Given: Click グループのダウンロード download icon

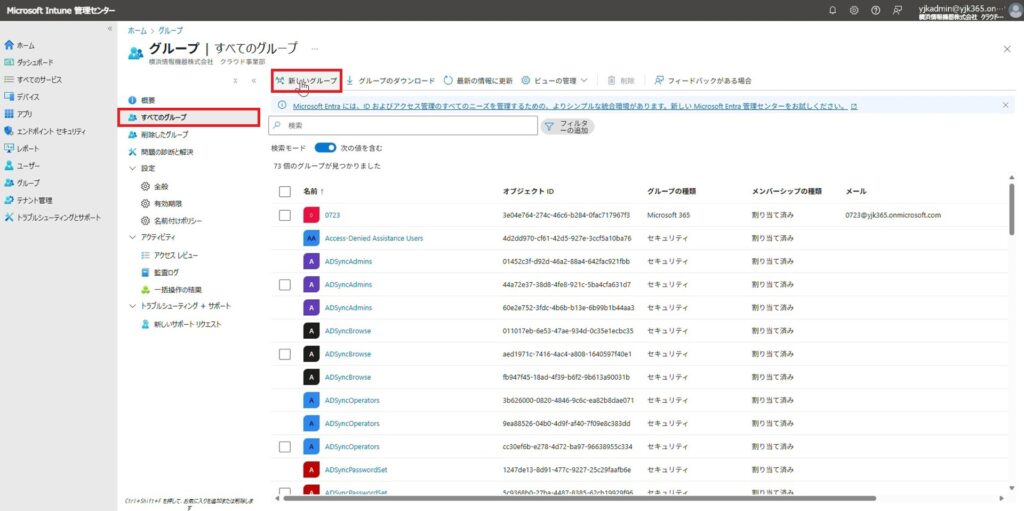Looking at the screenshot, I should pyautogui.click(x=351, y=80).
